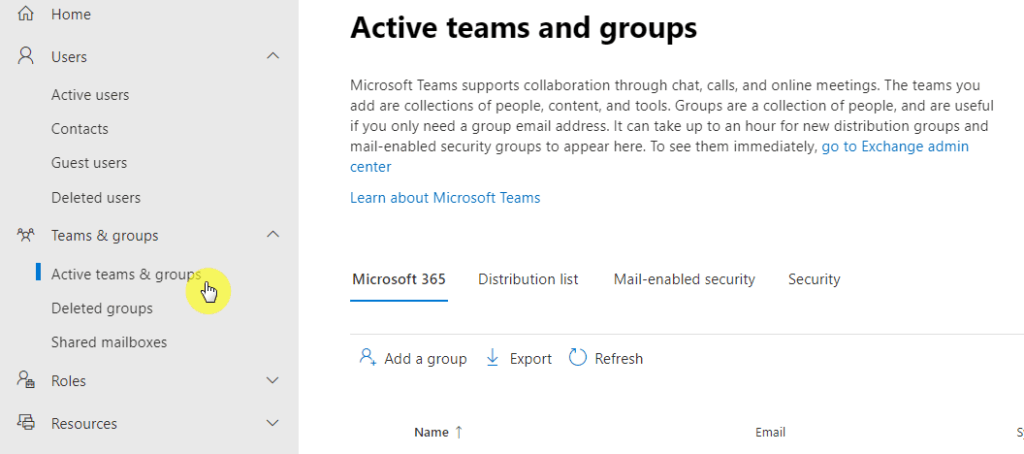Viewport: 1024px width, 454px height.
Task: Switch to the Microsoft 365 tab
Action: click(x=399, y=280)
